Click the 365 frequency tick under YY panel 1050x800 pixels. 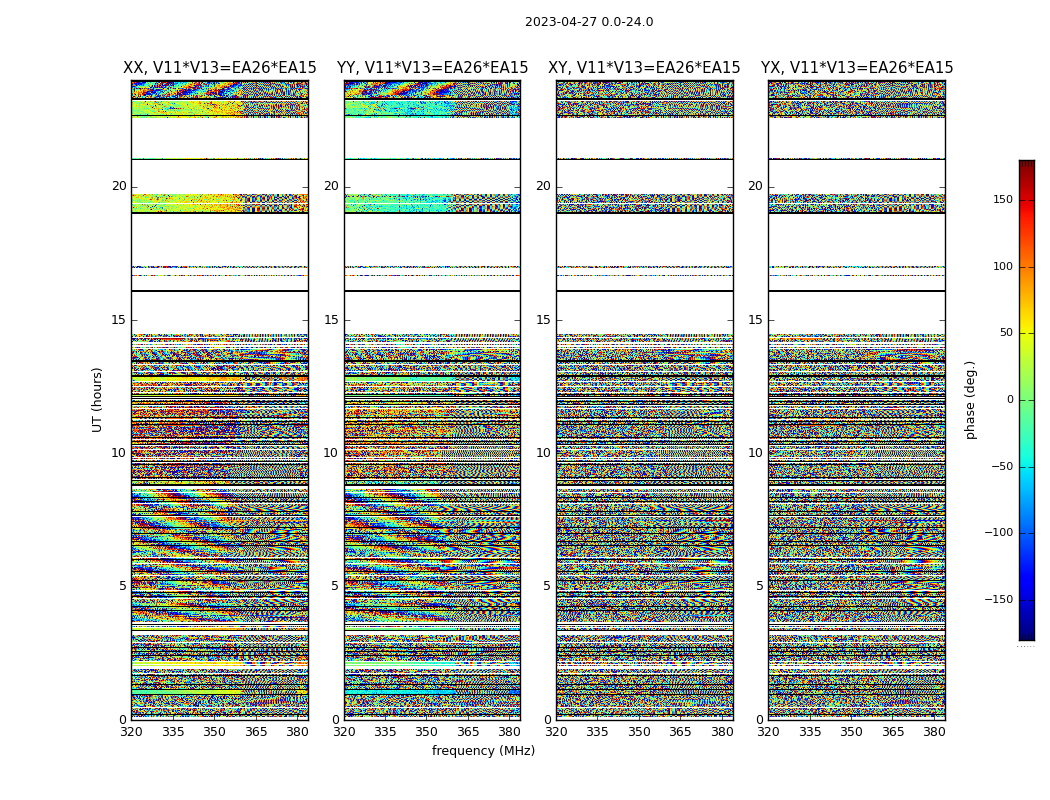point(468,732)
